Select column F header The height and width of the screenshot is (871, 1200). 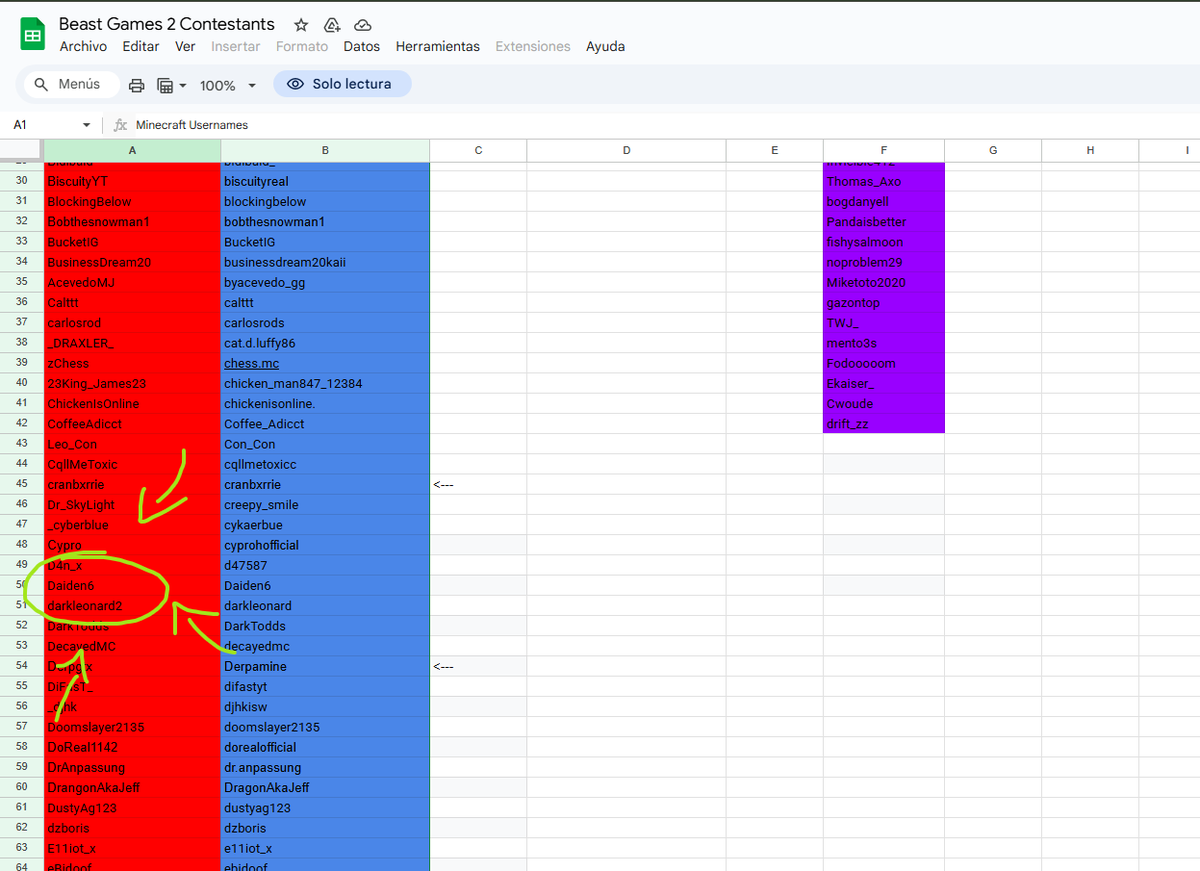click(x=884, y=150)
